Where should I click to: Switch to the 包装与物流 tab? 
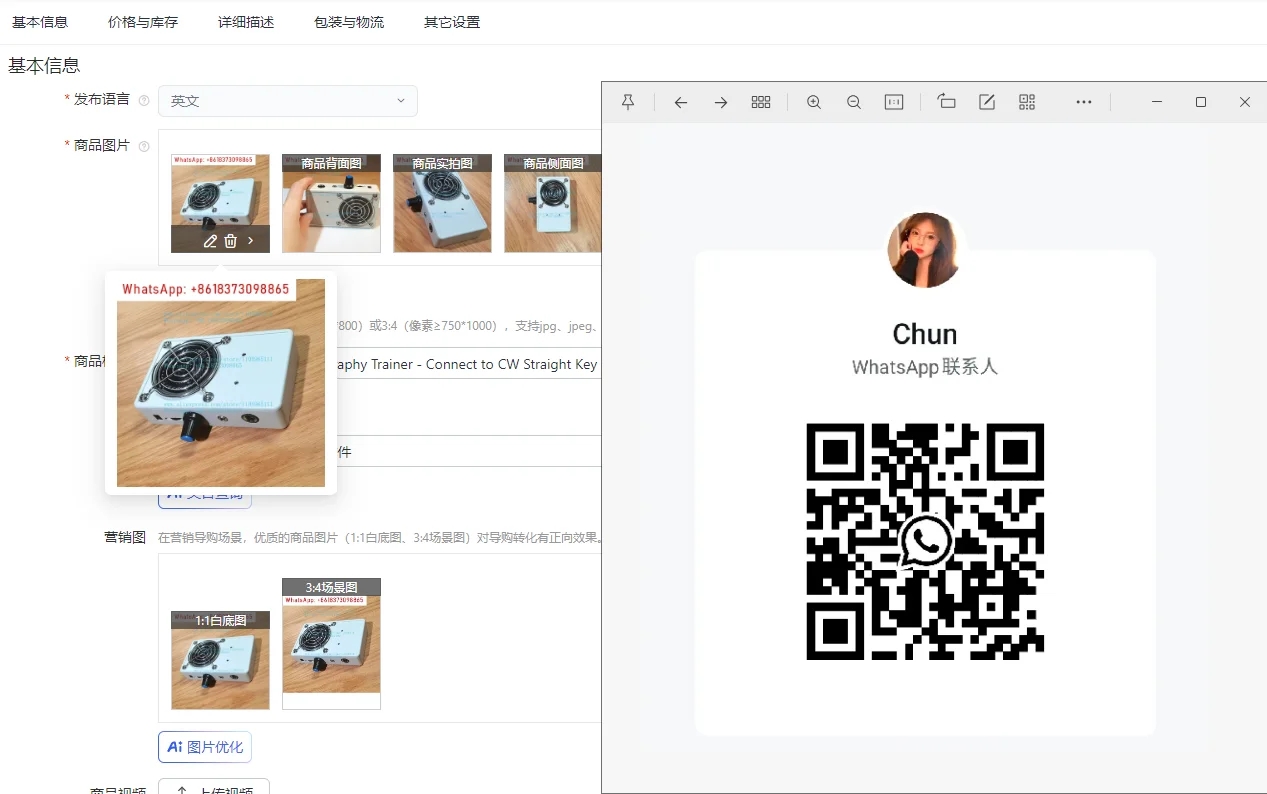(349, 22)
